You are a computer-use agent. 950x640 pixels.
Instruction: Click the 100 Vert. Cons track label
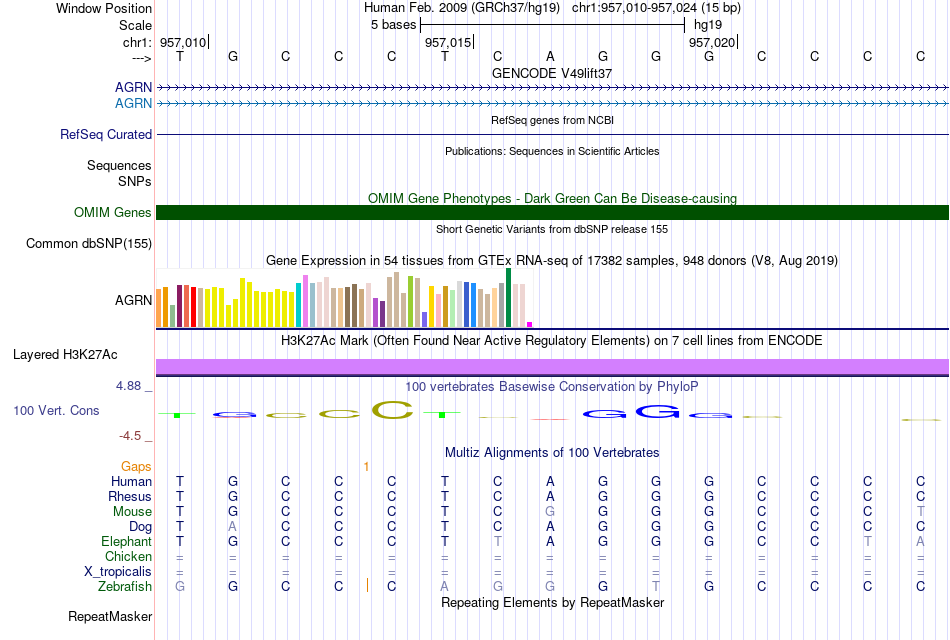pyautogui.click(x=56, y=411)
